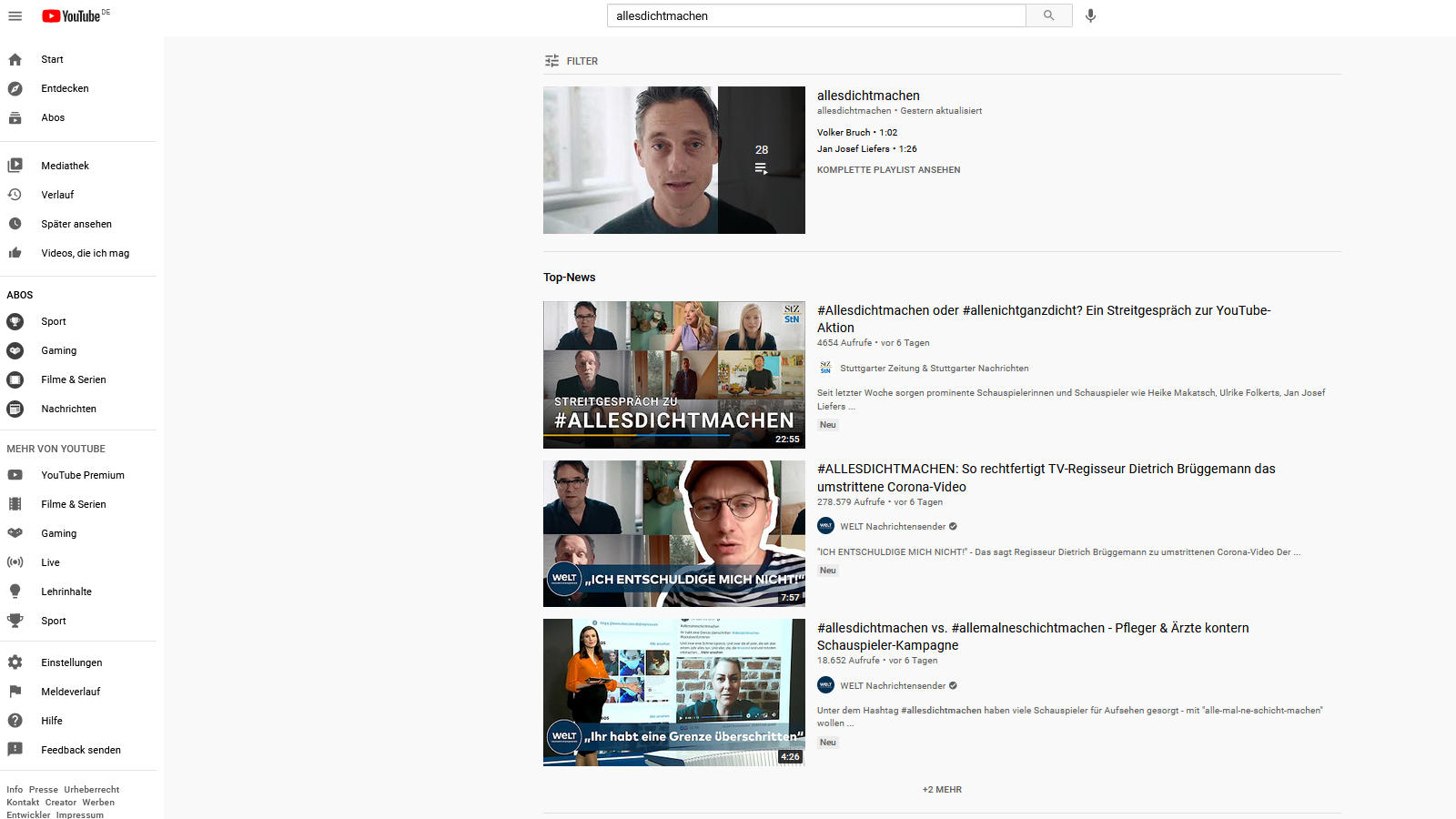Play Volker Bruch 1:02 video
This screenshot has width=1456, height=819.
[x=857, y=133]
